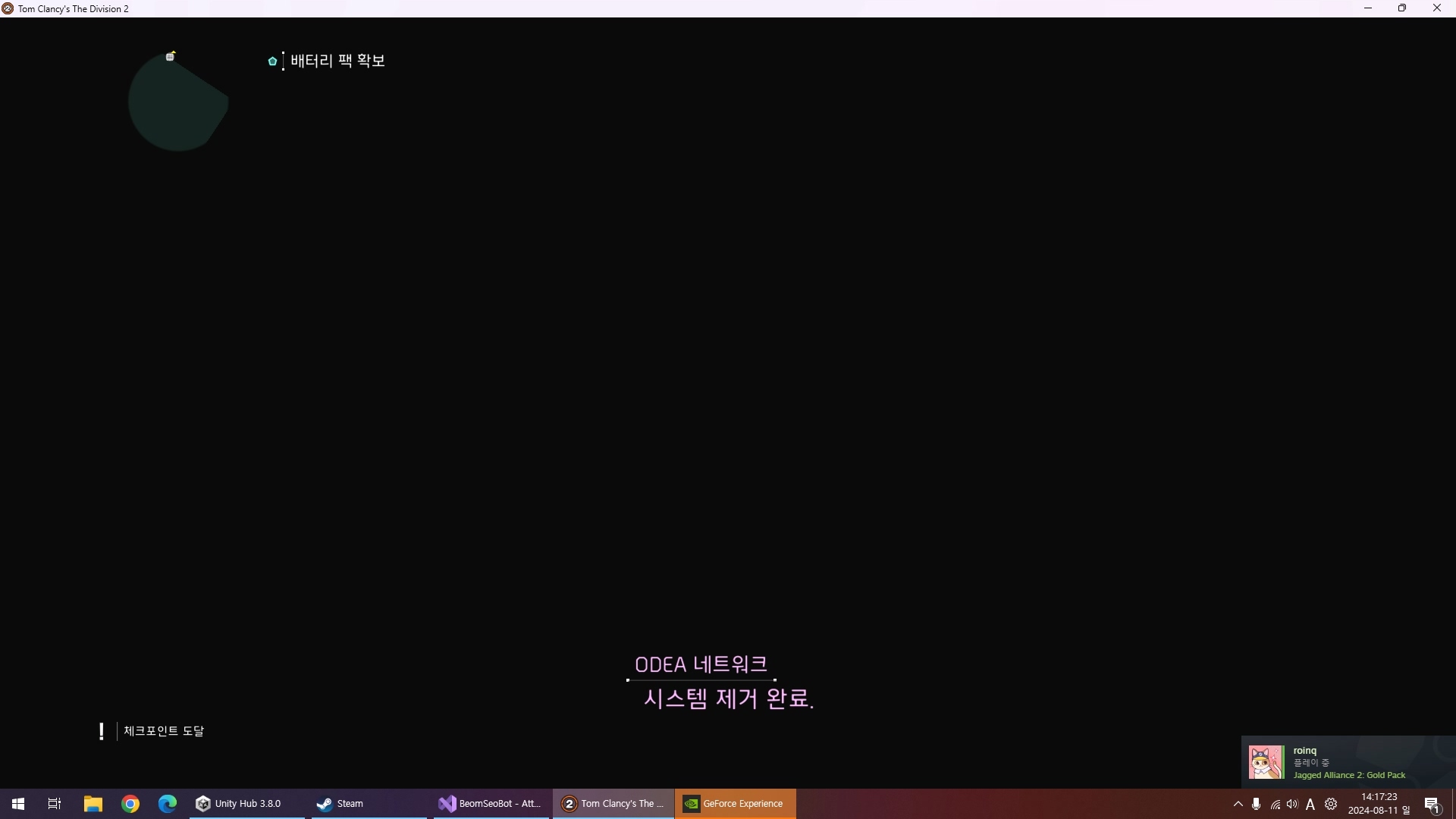This screenshot has height=819, width=1456.
Task: Open the Windows Start menu
Action: click(18, 804)
